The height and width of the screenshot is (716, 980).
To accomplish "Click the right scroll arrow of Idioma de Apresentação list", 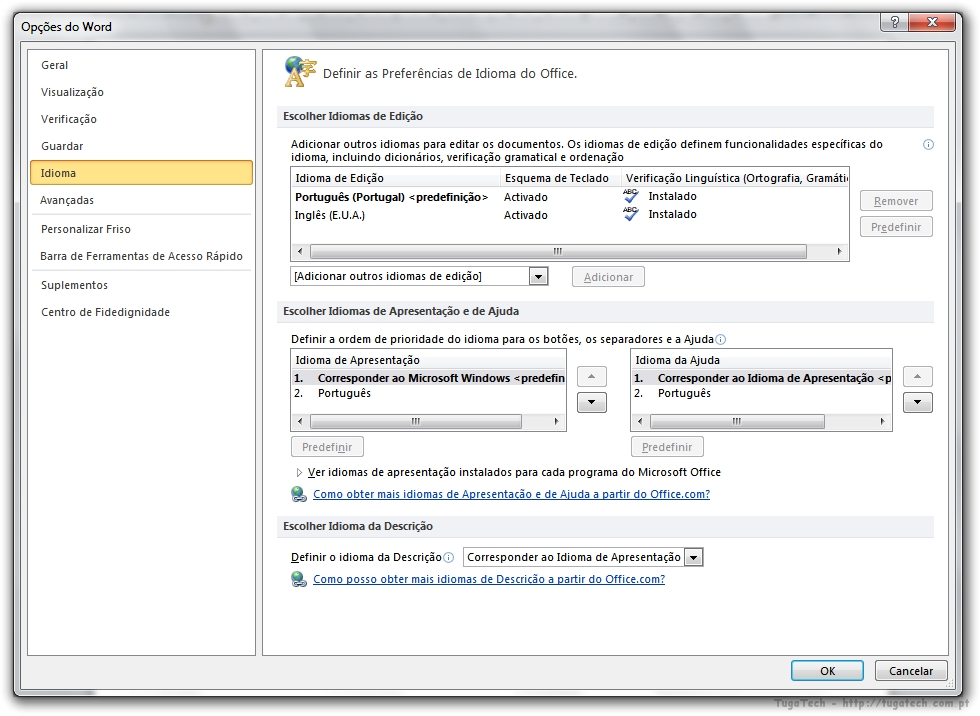I will click(x=556, y=422).
